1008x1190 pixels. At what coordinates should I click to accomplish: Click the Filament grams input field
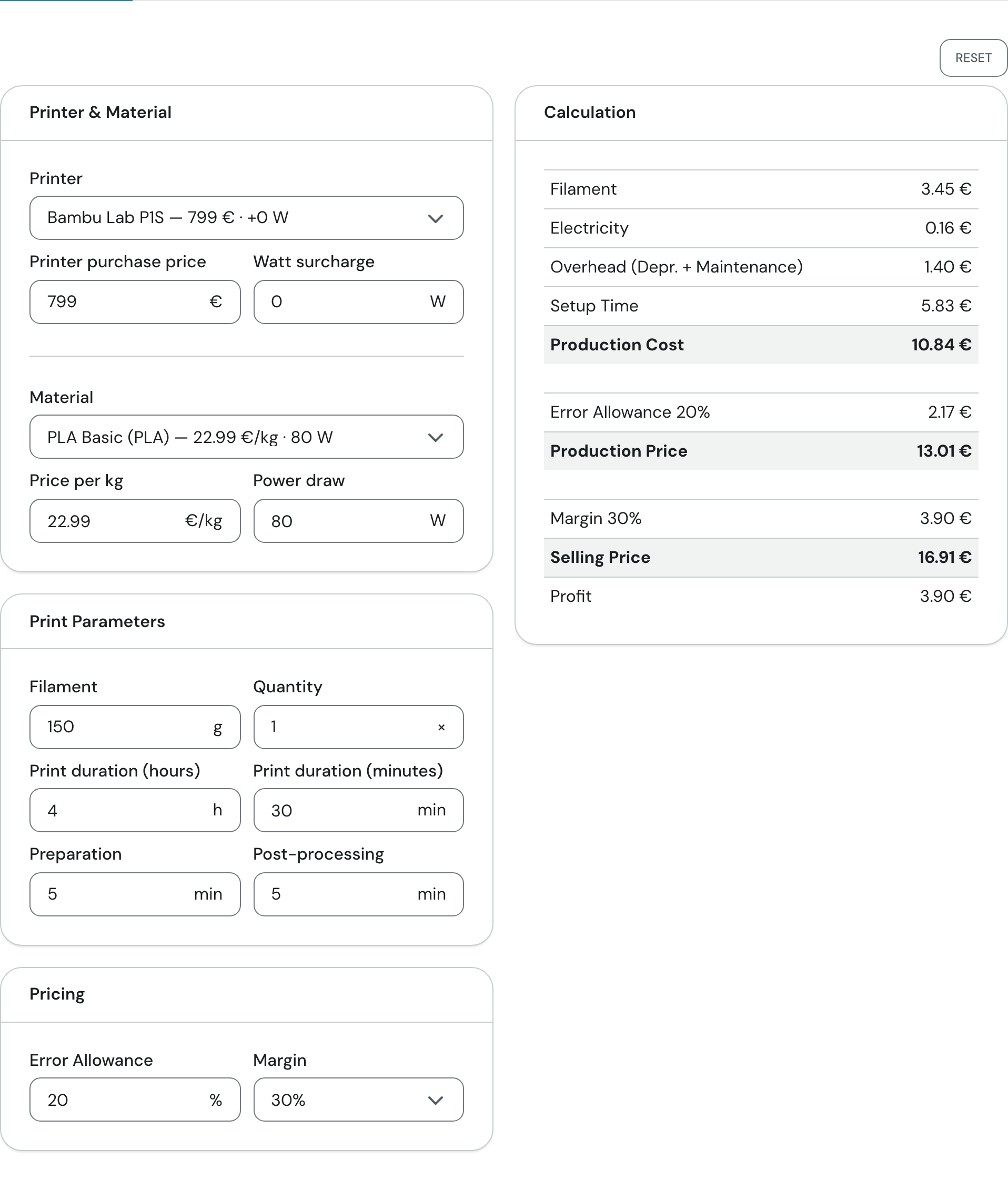(x=135, y=727)
